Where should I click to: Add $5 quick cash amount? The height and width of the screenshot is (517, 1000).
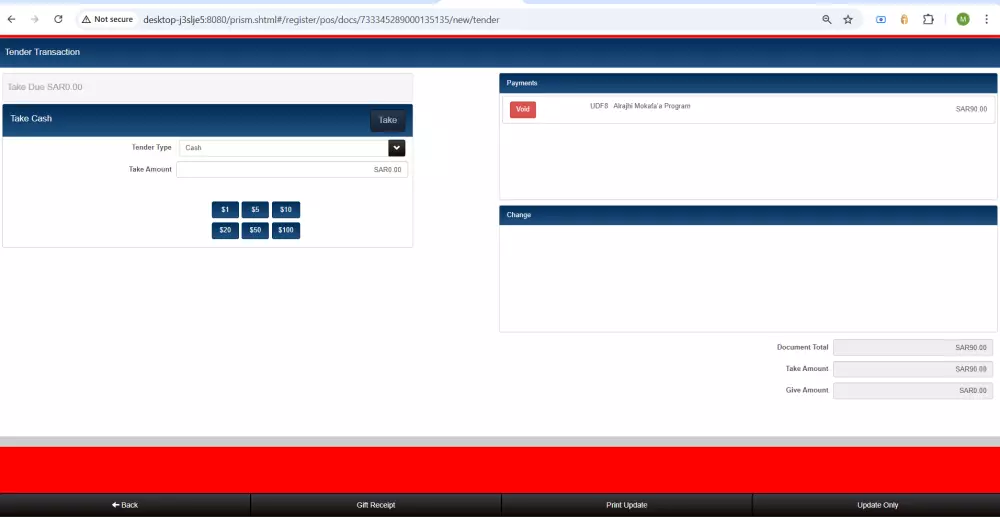[x=255, y=210]
